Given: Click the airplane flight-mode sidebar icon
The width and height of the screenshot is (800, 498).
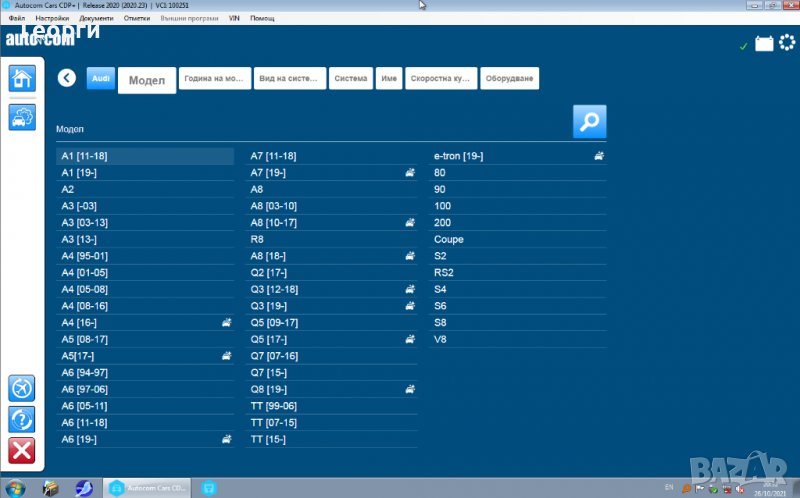Looking at the screenshot, I should pos(22,387).
